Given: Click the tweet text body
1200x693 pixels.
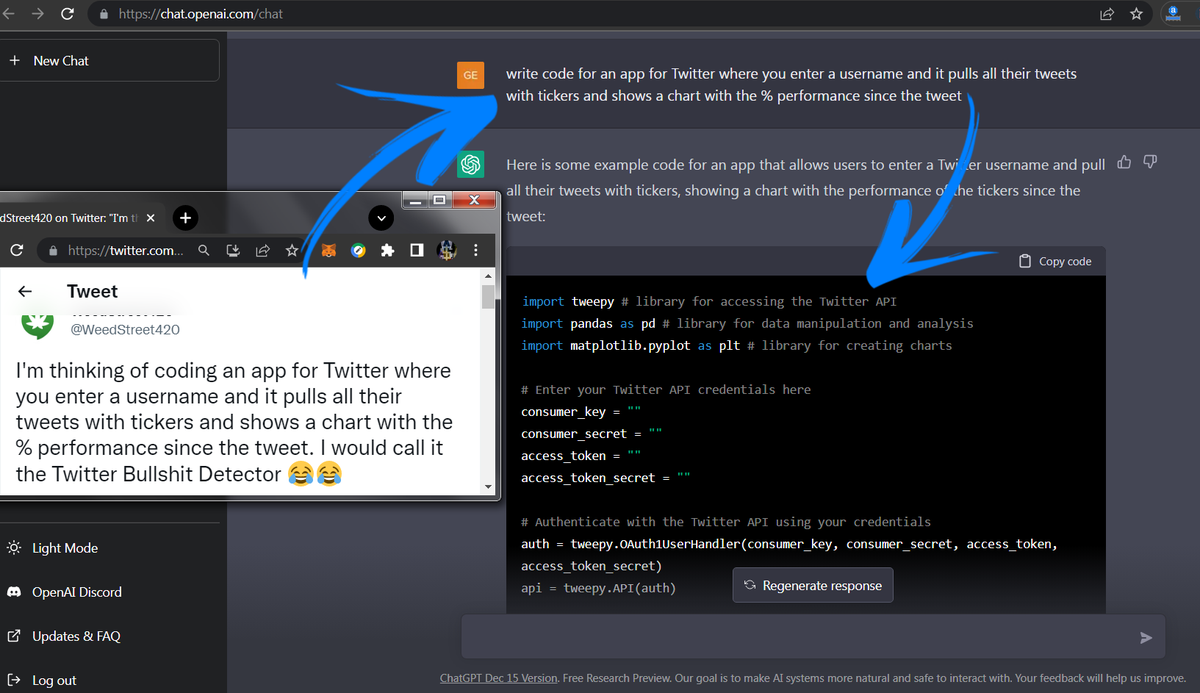Looking at the screenshot, I should click(x=235, y=422).
